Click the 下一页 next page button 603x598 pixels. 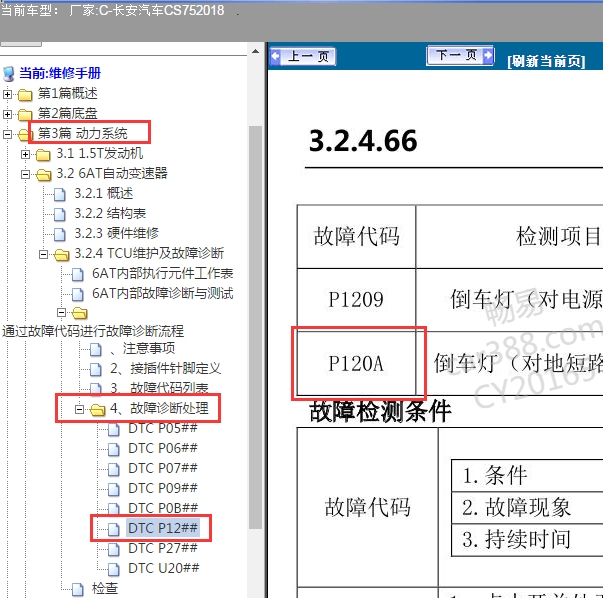[460, 55]
